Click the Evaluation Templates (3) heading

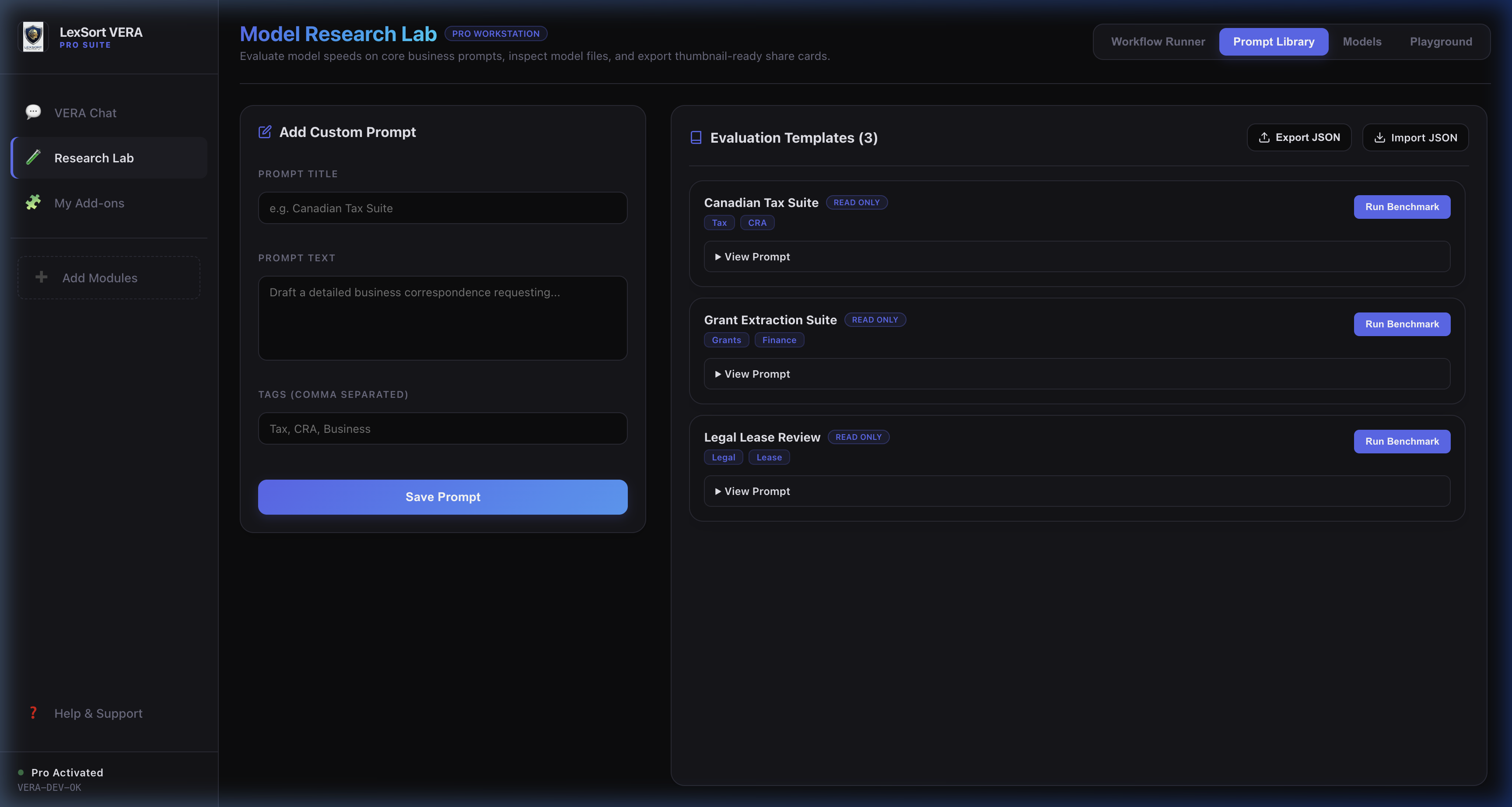[794, 137]
